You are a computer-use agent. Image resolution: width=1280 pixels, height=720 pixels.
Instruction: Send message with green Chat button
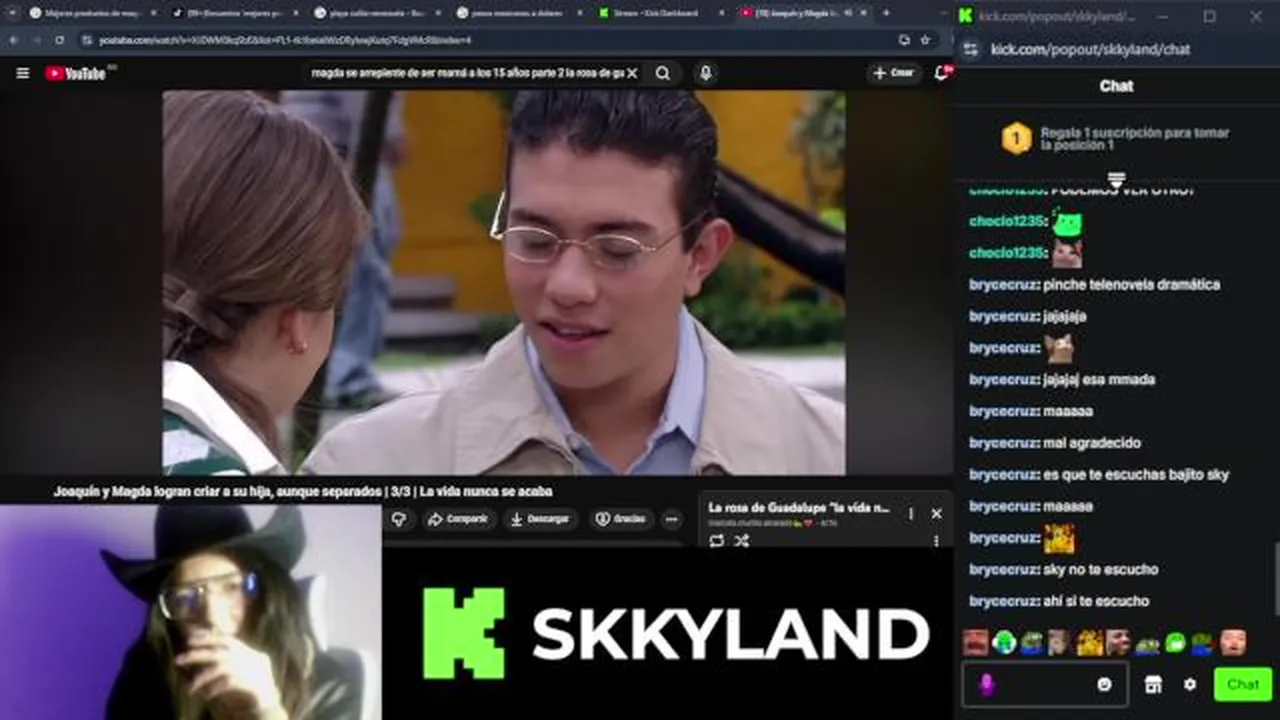tap(1243, 684)
